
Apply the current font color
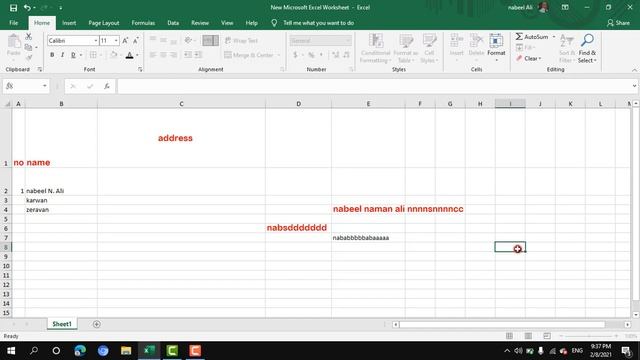pos(129,55)
